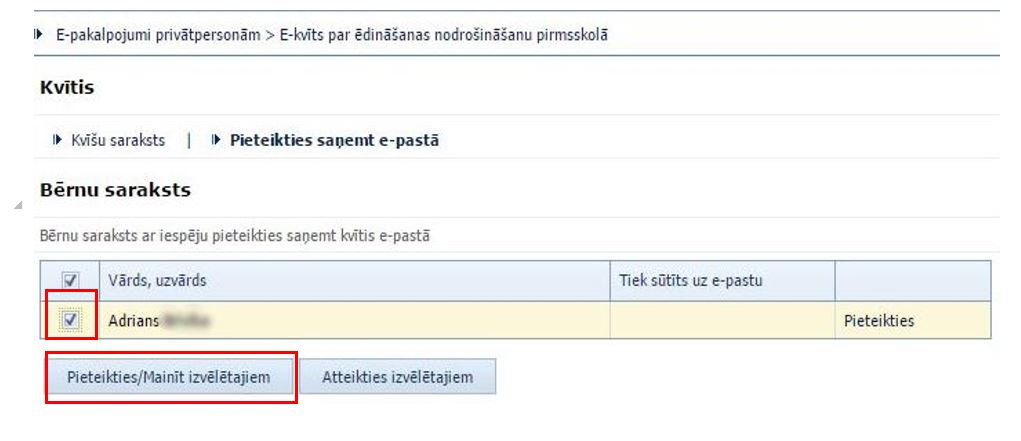Click the Bērnu saraksts section heading
The height and width of the screenshot is (441, 1021).
(x=115, y=190)
